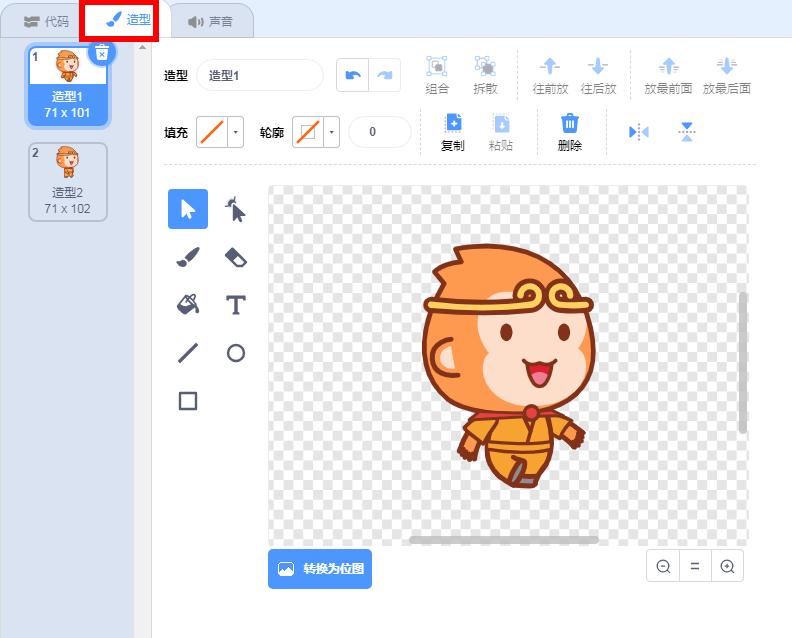Switch to the 声音 (Sounds) tab
The image size is (792, 638).
point(210,21)
